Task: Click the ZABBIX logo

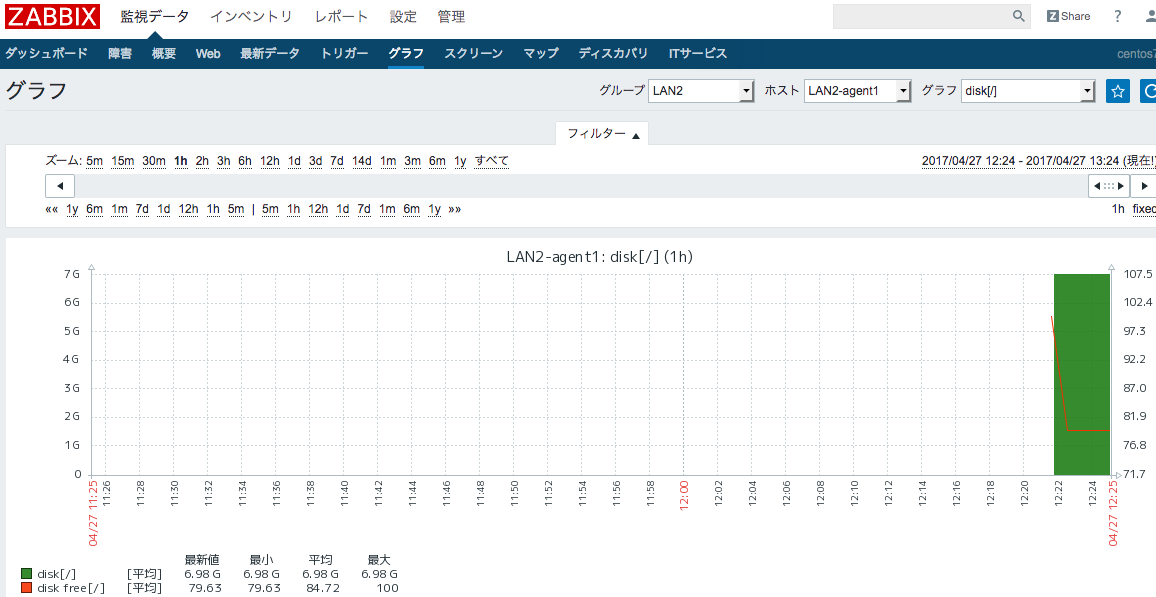Action: pyautogui.click(x=52, y=15)
